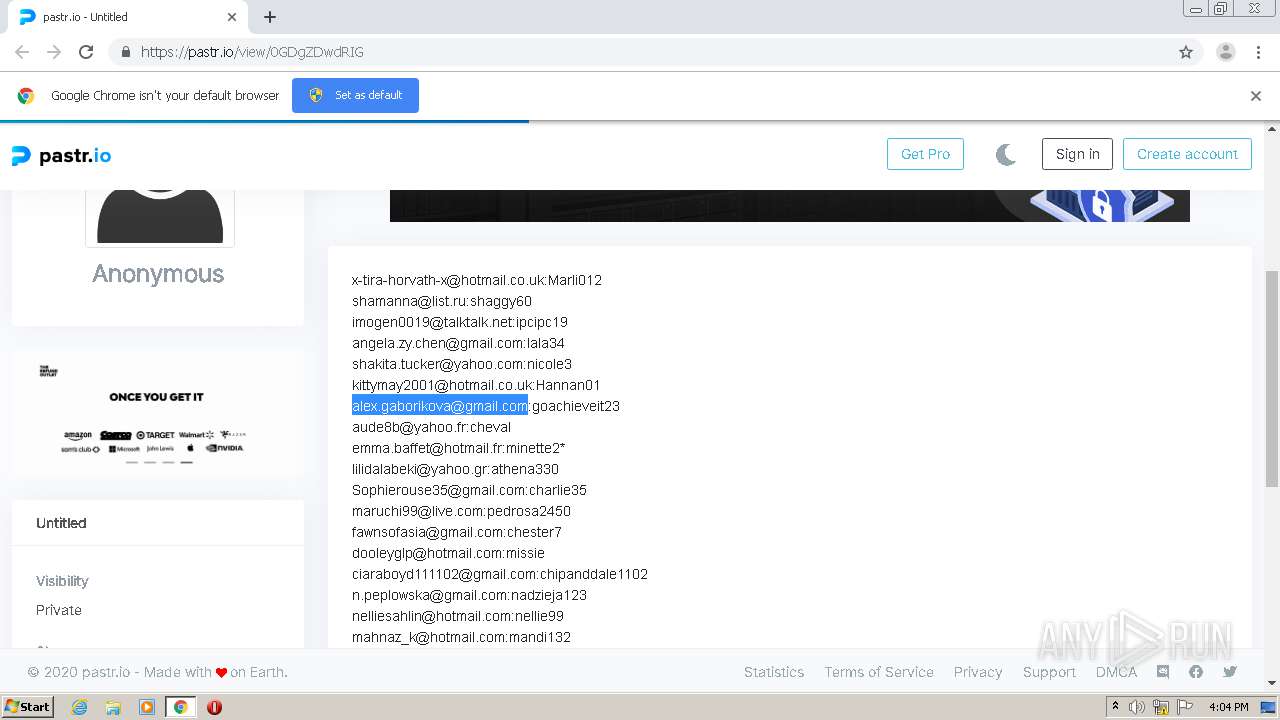Click the Sophierouse35@gmail.com line
Viewport: 1280px width, 720px height.
(469, 490)
